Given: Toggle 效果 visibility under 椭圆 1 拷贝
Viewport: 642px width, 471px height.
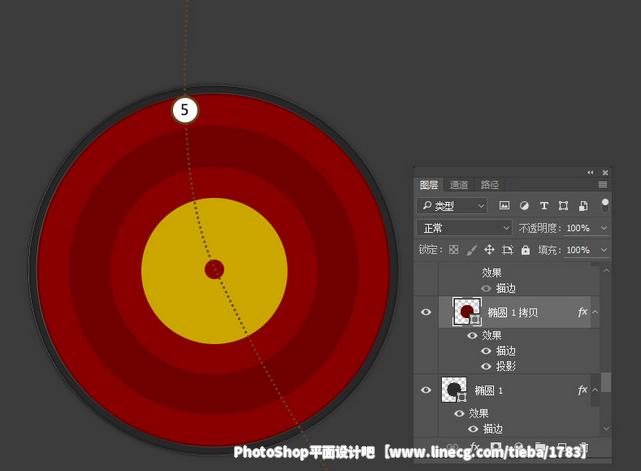Looking at the screenshot, I should (472, 336).
